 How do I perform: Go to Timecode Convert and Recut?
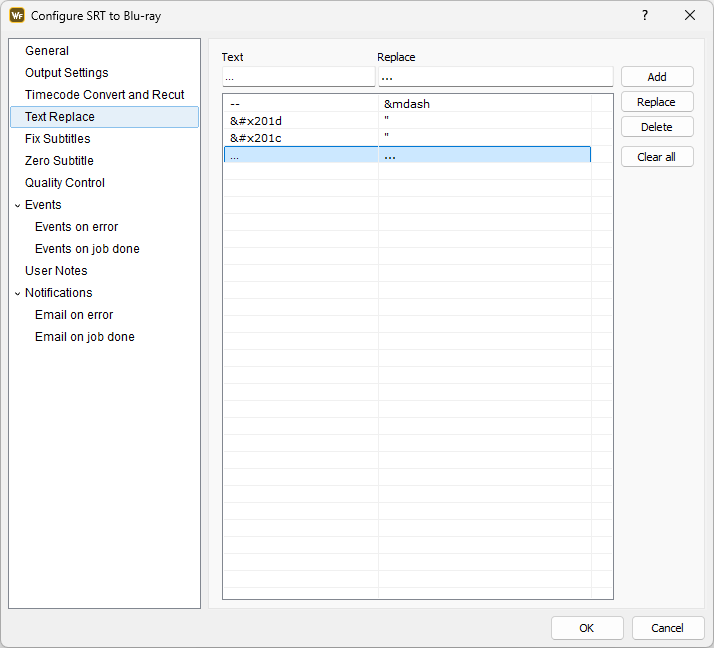point(105,95)
